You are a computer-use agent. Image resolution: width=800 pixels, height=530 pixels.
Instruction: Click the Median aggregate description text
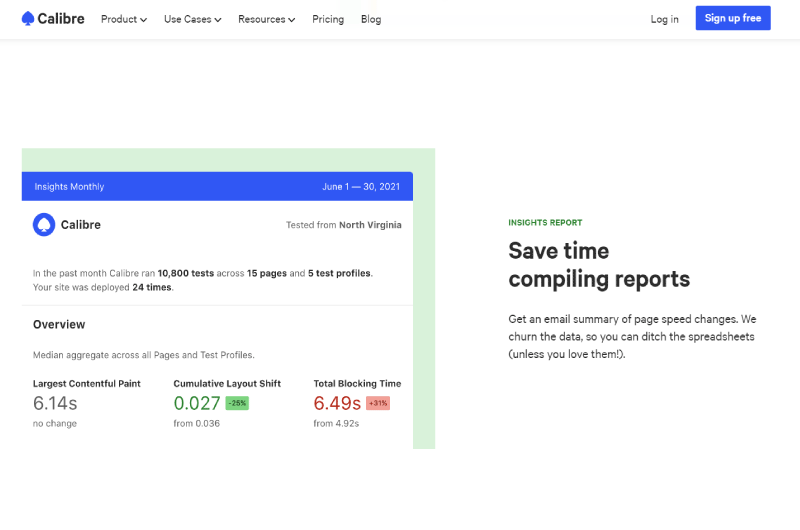(144, 355)
